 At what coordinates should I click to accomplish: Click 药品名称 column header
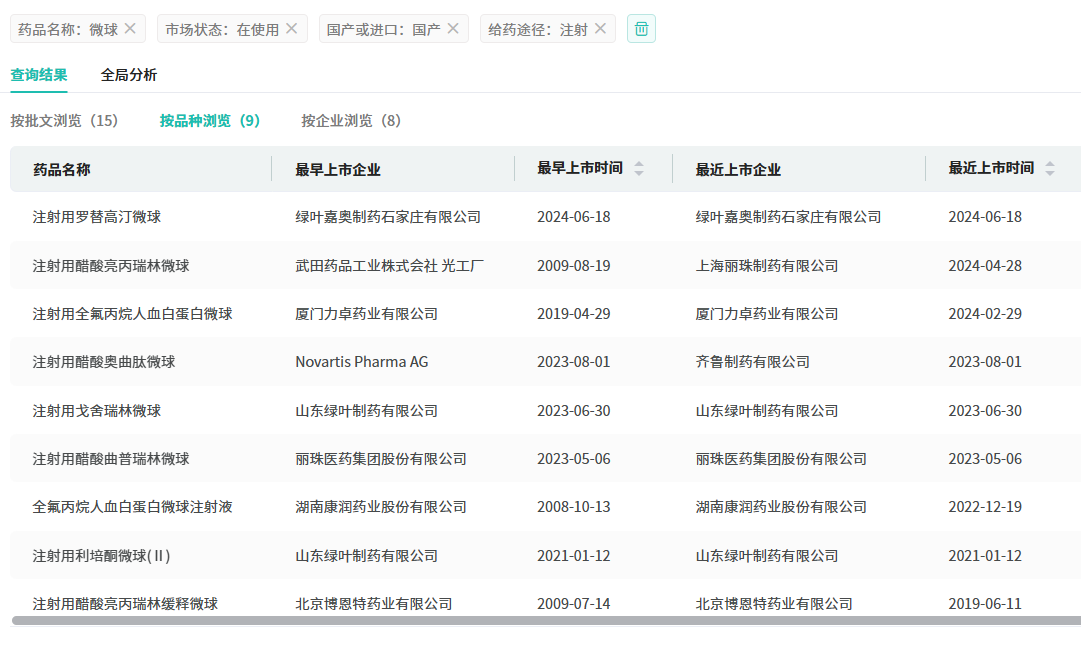[61, 170]
